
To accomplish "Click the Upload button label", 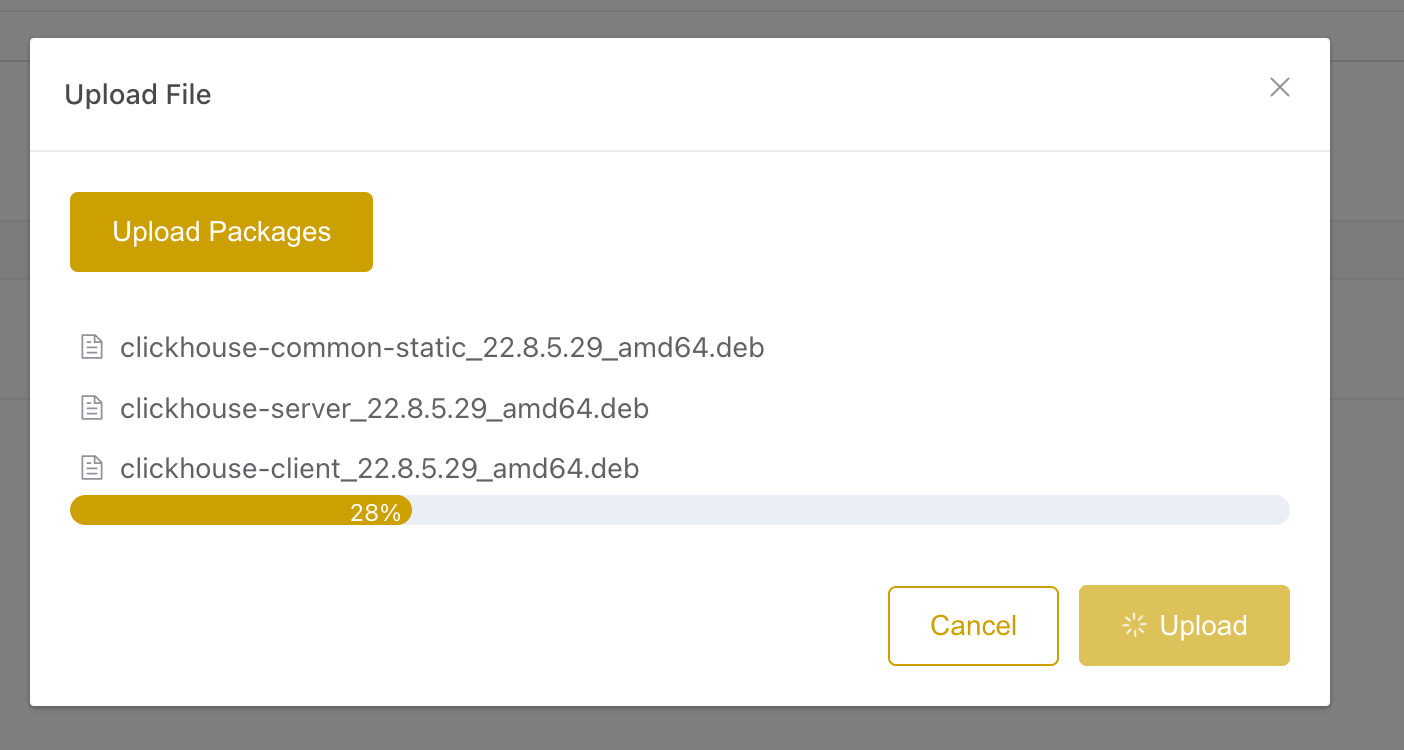I will 1203,625.
